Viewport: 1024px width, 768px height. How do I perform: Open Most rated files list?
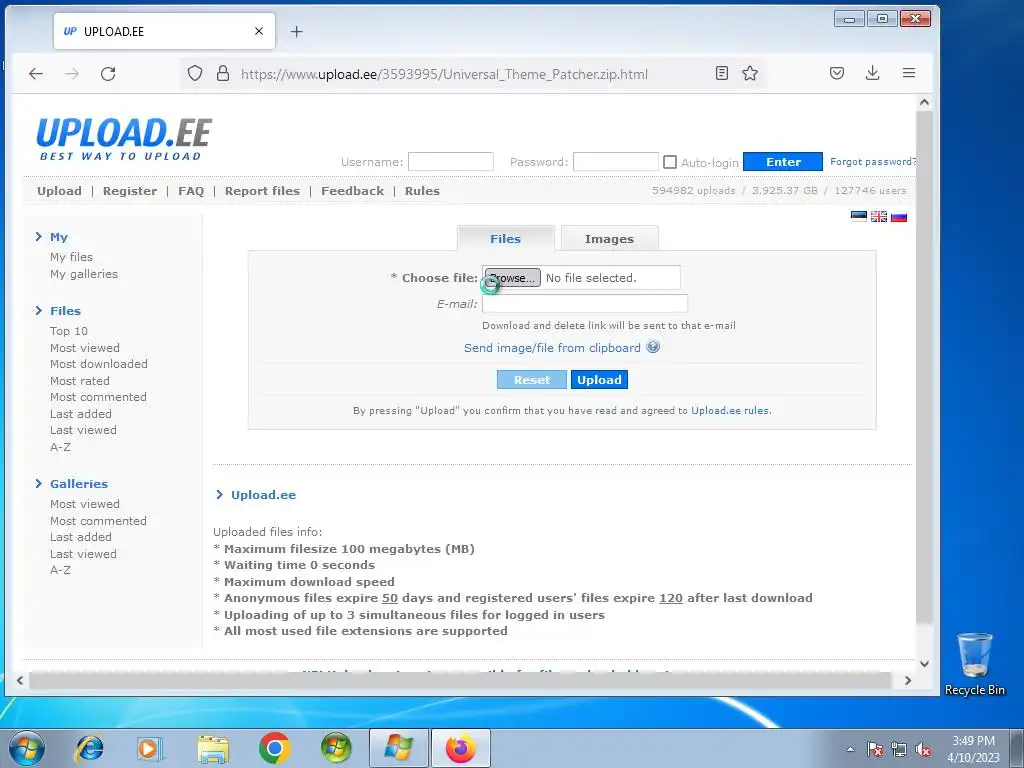[x=80, y=381]
